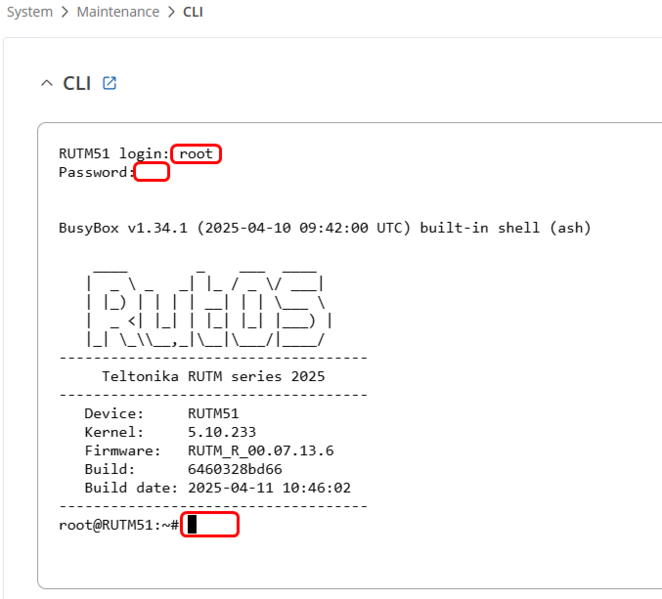Go to System breadcrumb
662x599 pixels.
[30, 12]
